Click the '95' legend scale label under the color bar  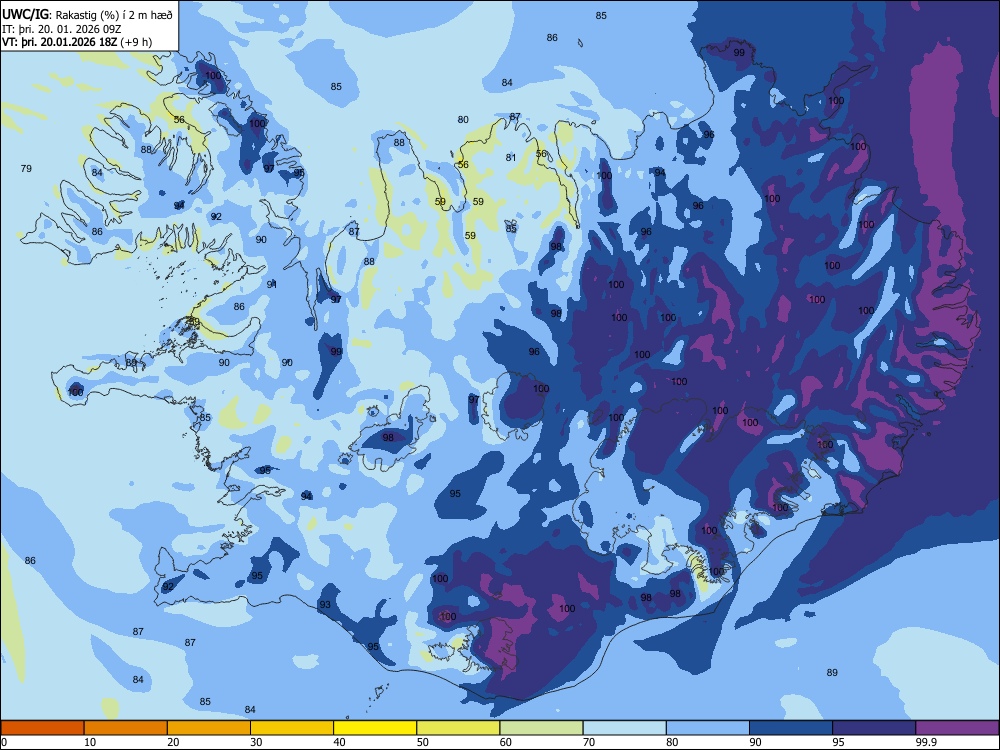point(838,742)
